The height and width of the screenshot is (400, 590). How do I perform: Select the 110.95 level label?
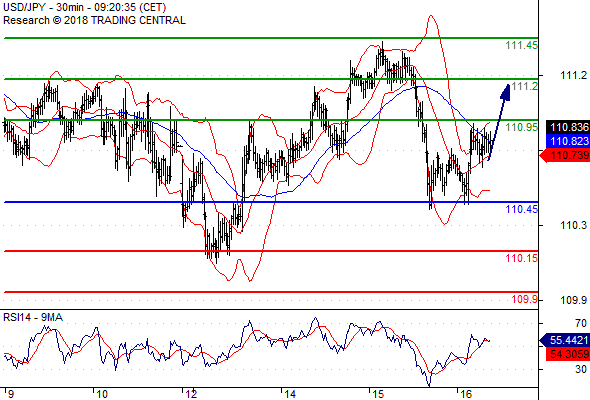pos(522,127)
